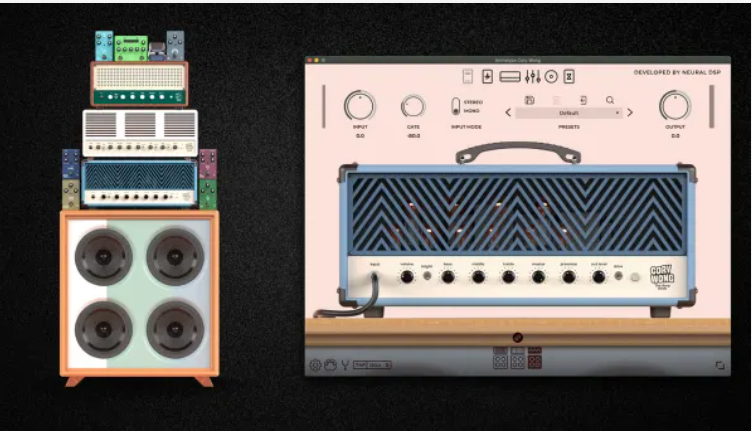
Task: Click the faded delete preset trash icon
Action: [557, 100]
